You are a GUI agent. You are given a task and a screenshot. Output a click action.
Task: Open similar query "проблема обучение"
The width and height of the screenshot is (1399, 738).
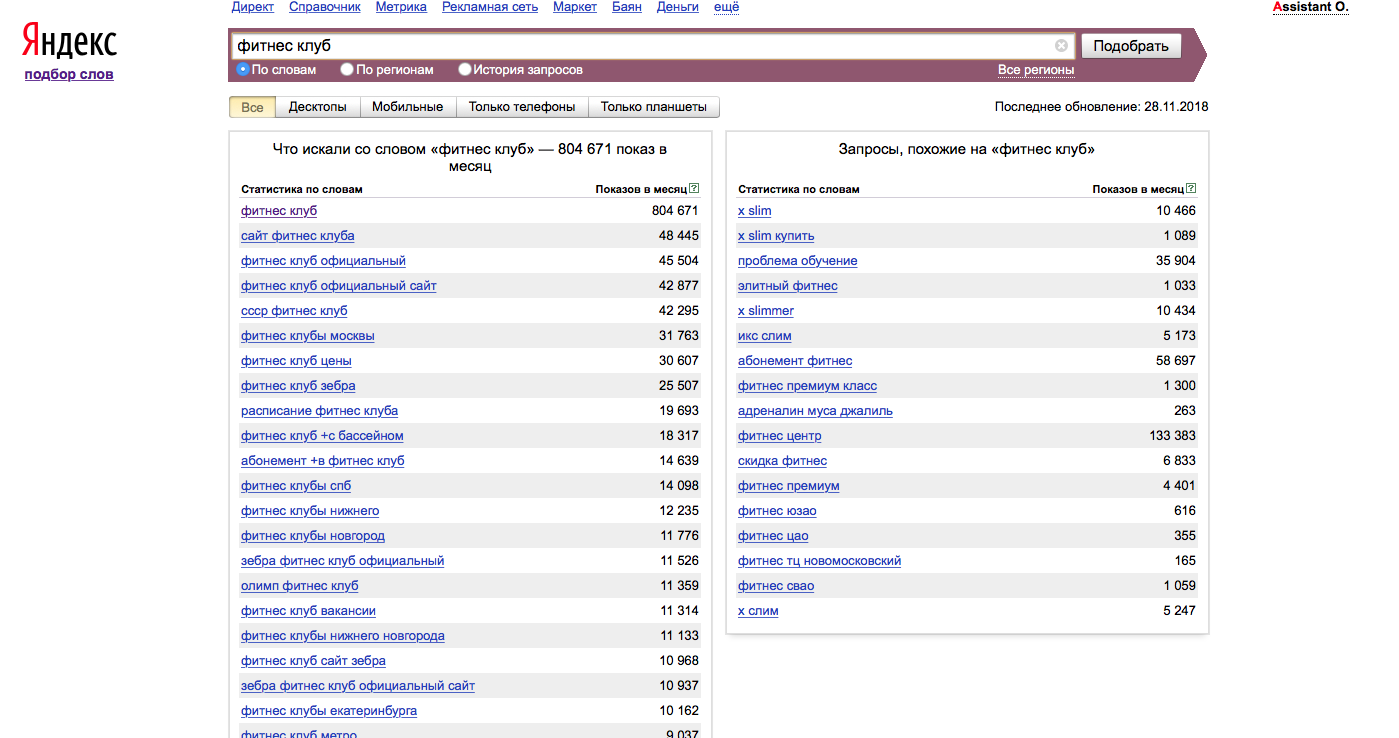[x=797, y=261]
